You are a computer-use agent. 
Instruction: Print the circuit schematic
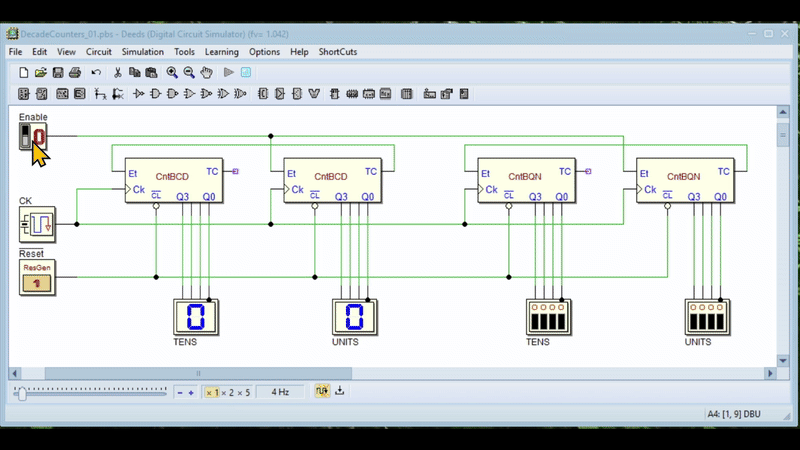(75, 72)
